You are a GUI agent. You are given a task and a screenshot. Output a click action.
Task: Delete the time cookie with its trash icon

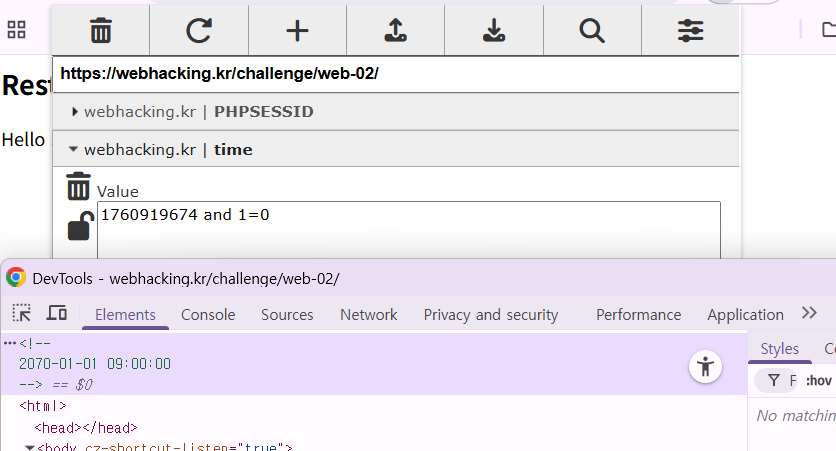click(78, 187)
